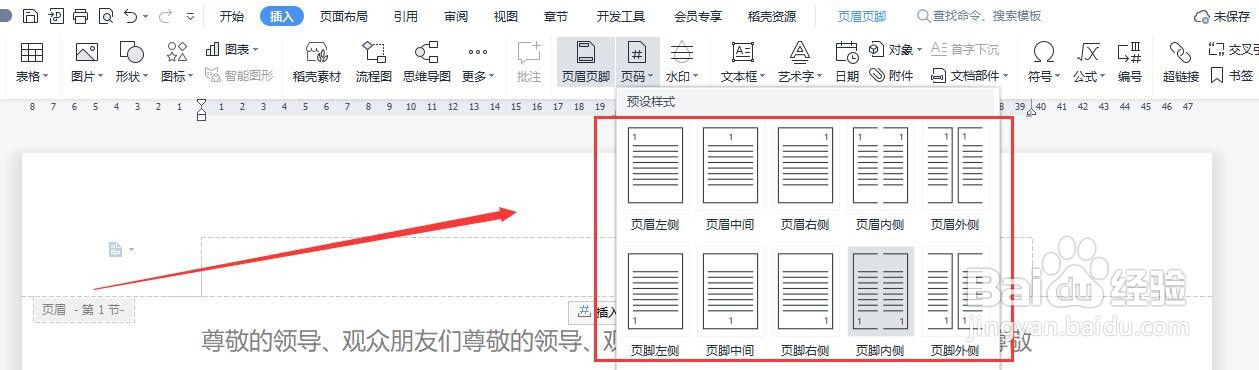Open the 稻壳资源 tab
This screenshot has width=1259, height=370.
pos(772,16)
